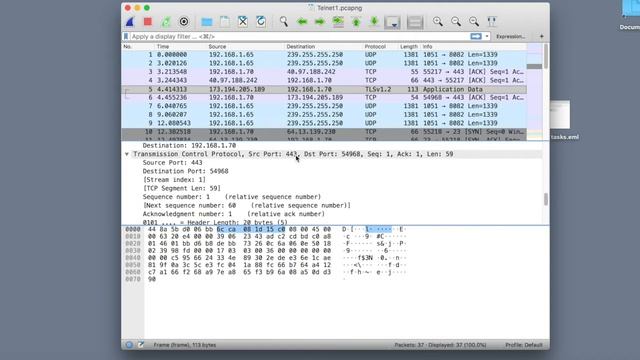Sort packets by No. column
Viewport: 640px width, 360px height.
click(138, 47)
